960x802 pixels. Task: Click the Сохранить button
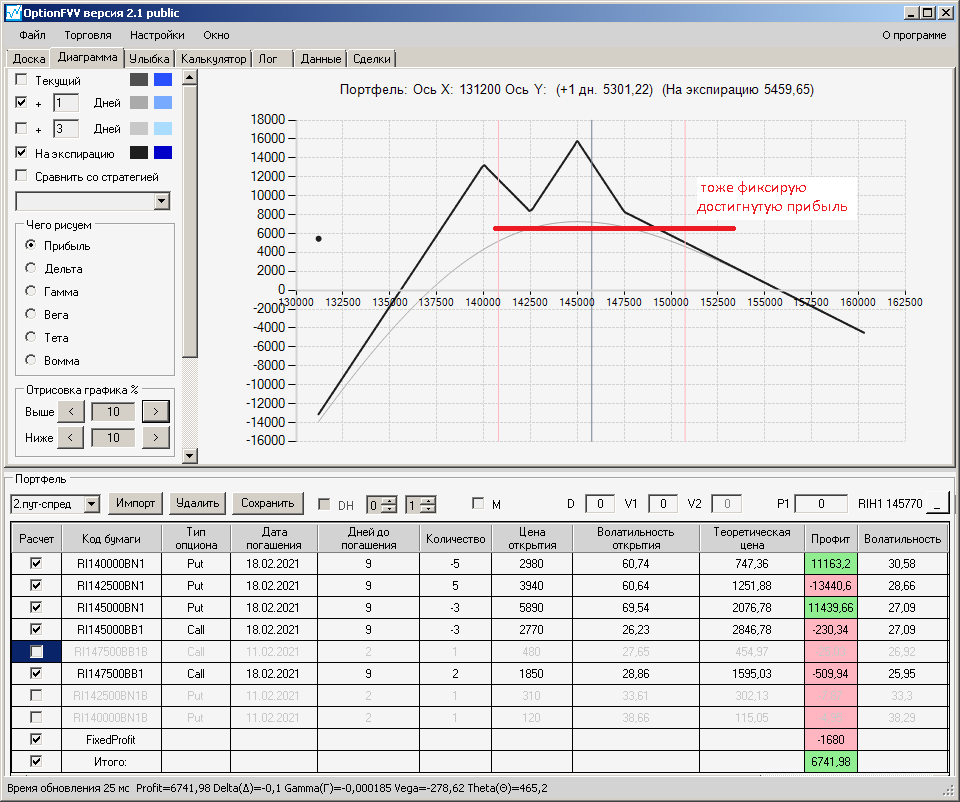268,503
